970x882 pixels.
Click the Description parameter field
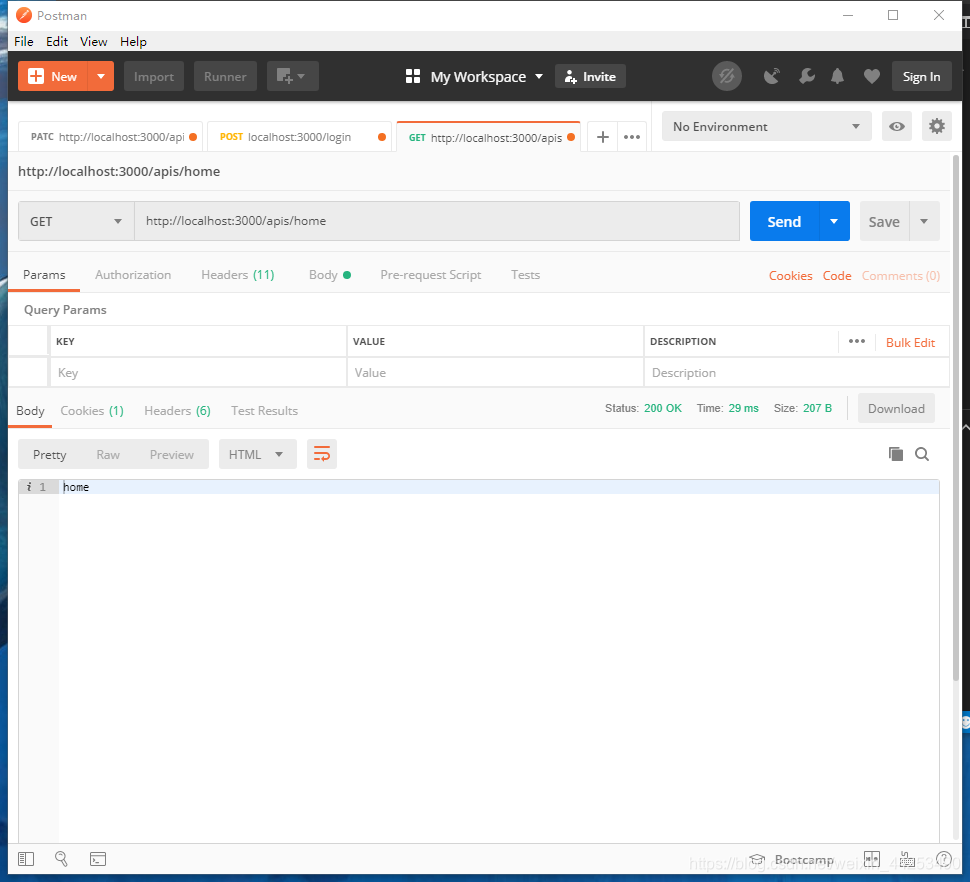pos(796,372)
